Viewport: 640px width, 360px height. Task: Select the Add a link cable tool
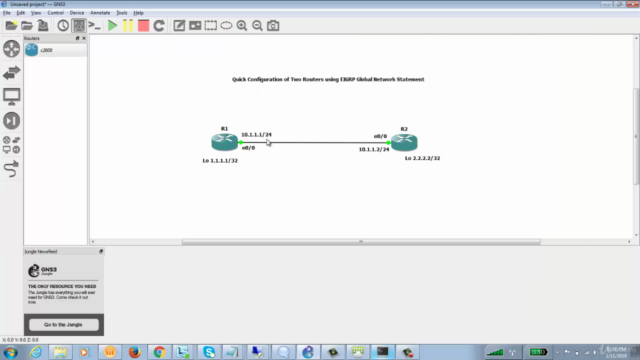(x=11, y=169)
